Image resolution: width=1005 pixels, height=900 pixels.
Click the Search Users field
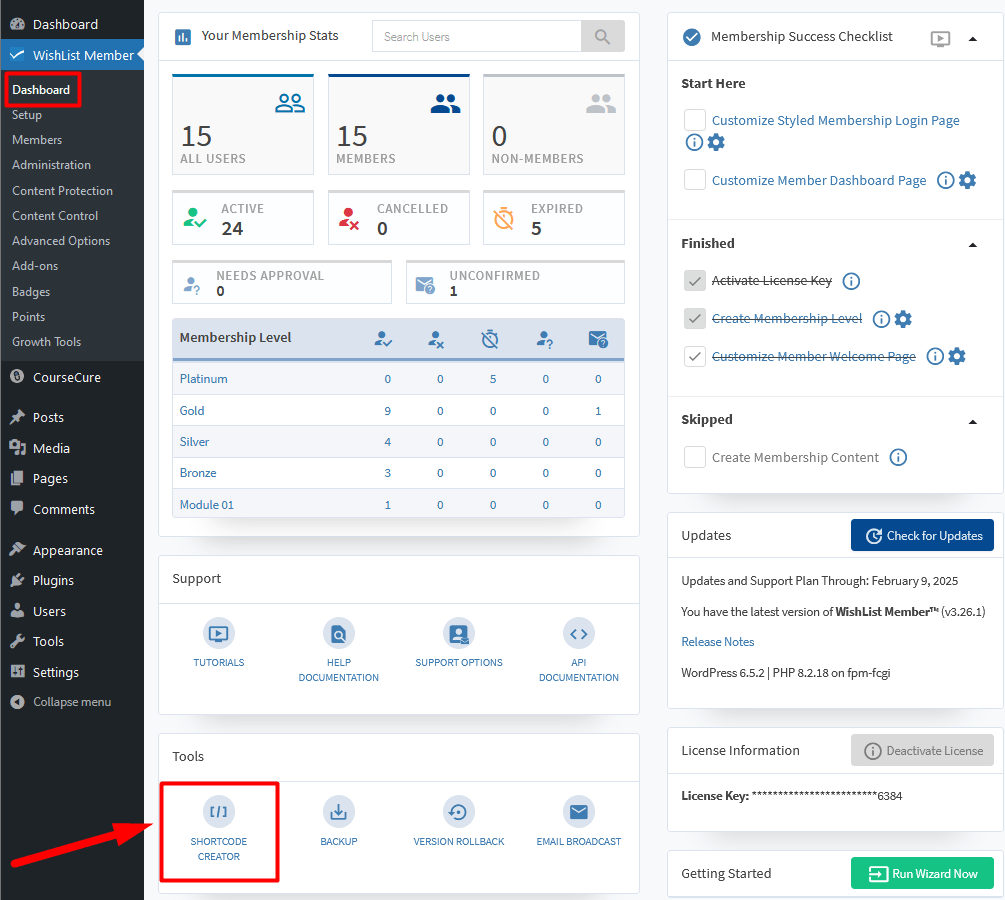477,37
